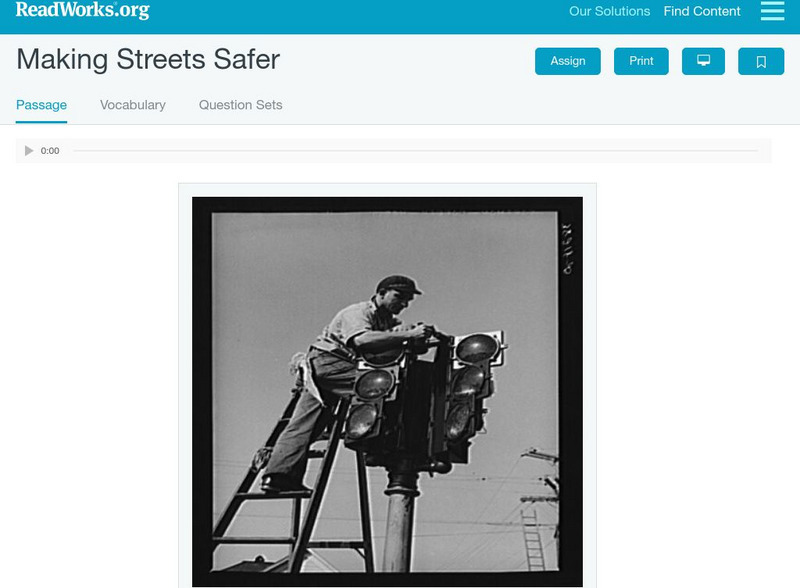Click the ReadWorks.org logo

pyautogui.click(x=83, y=10)
